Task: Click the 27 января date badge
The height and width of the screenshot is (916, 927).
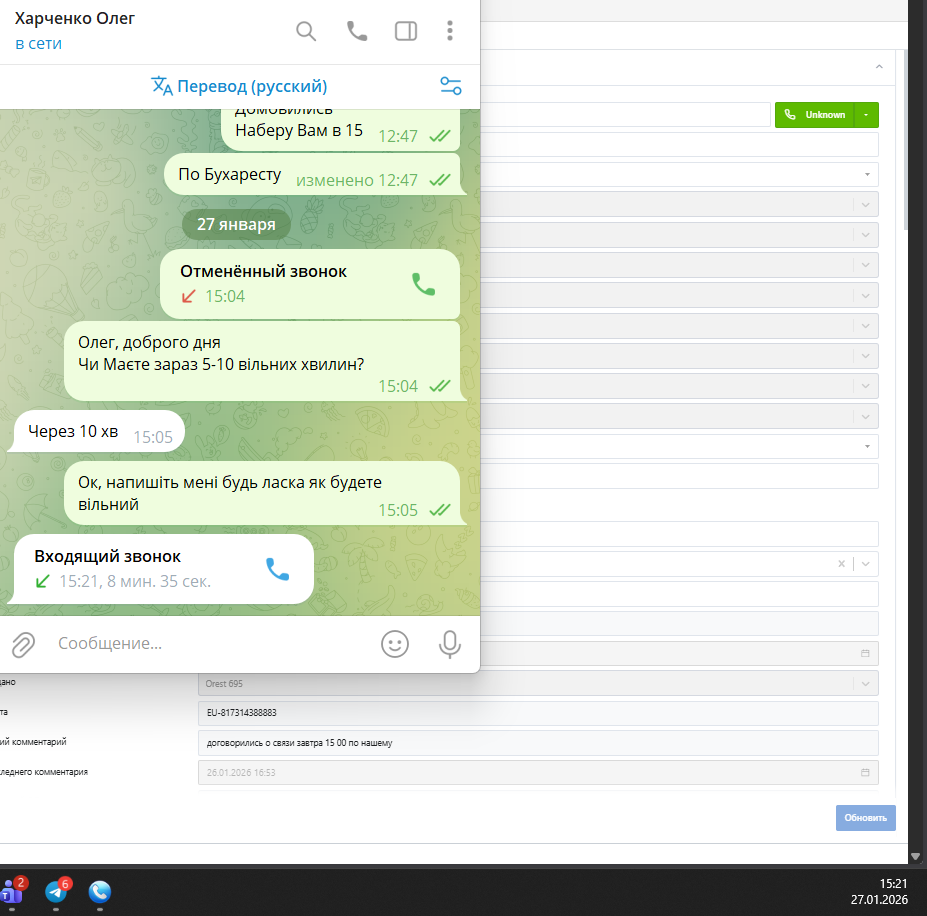Action: pos(236,225)
